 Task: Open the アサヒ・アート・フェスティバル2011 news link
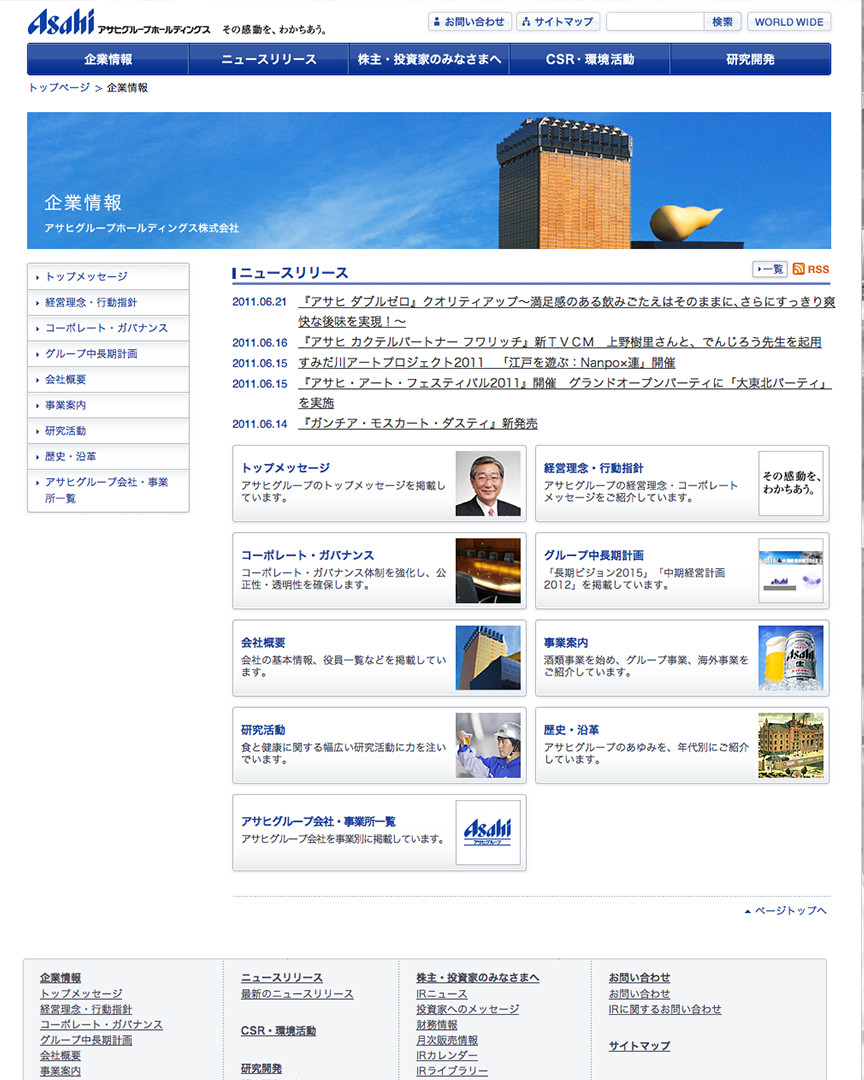pyautogui.click(x=565, y=393)
